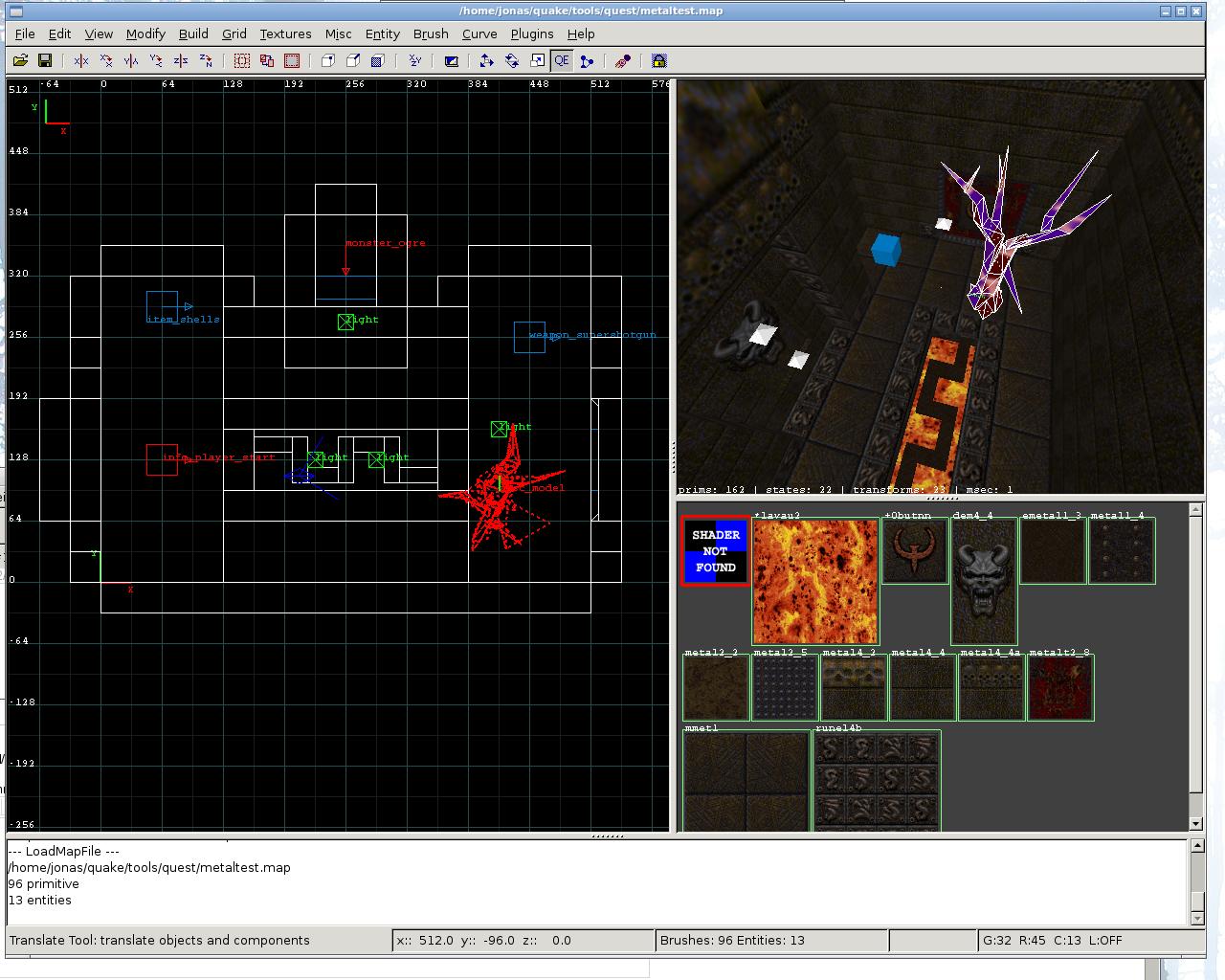Select the metal4_4a texture thumbnail
The image size is (1225, 980).
point(991,688)
